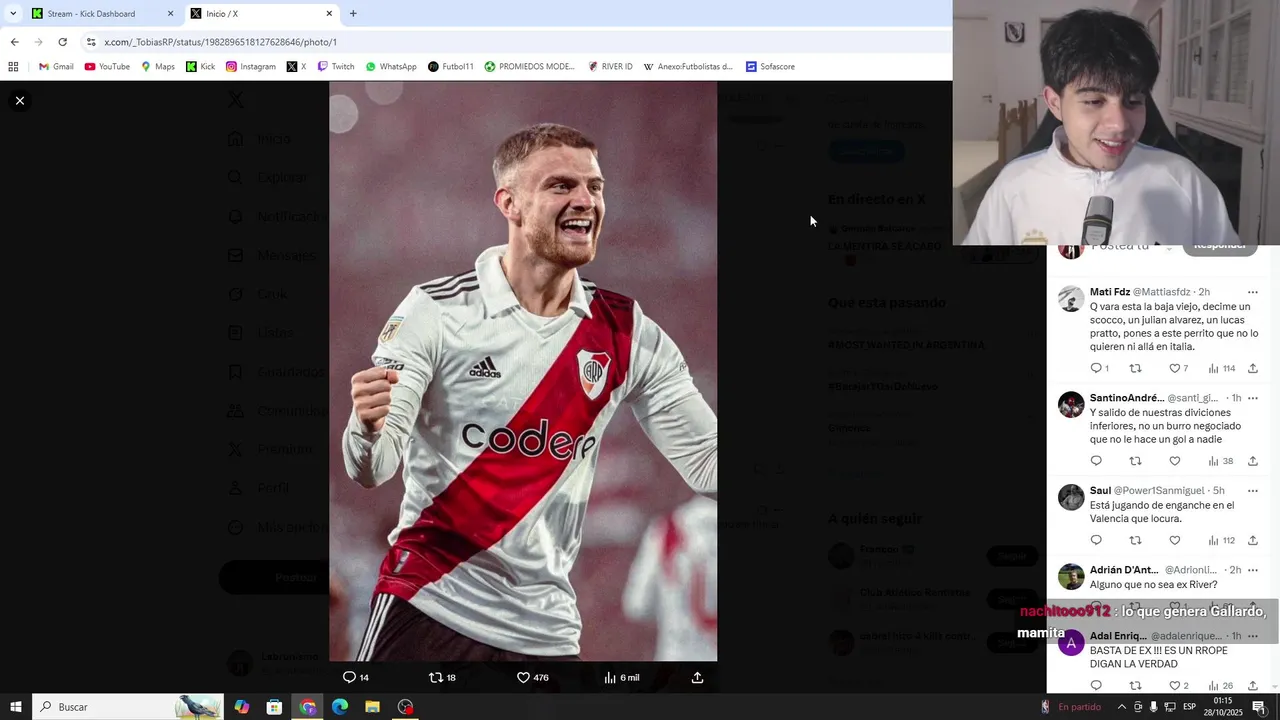
Task: Close the photo viewer with the X
Action: pos(19,100)
